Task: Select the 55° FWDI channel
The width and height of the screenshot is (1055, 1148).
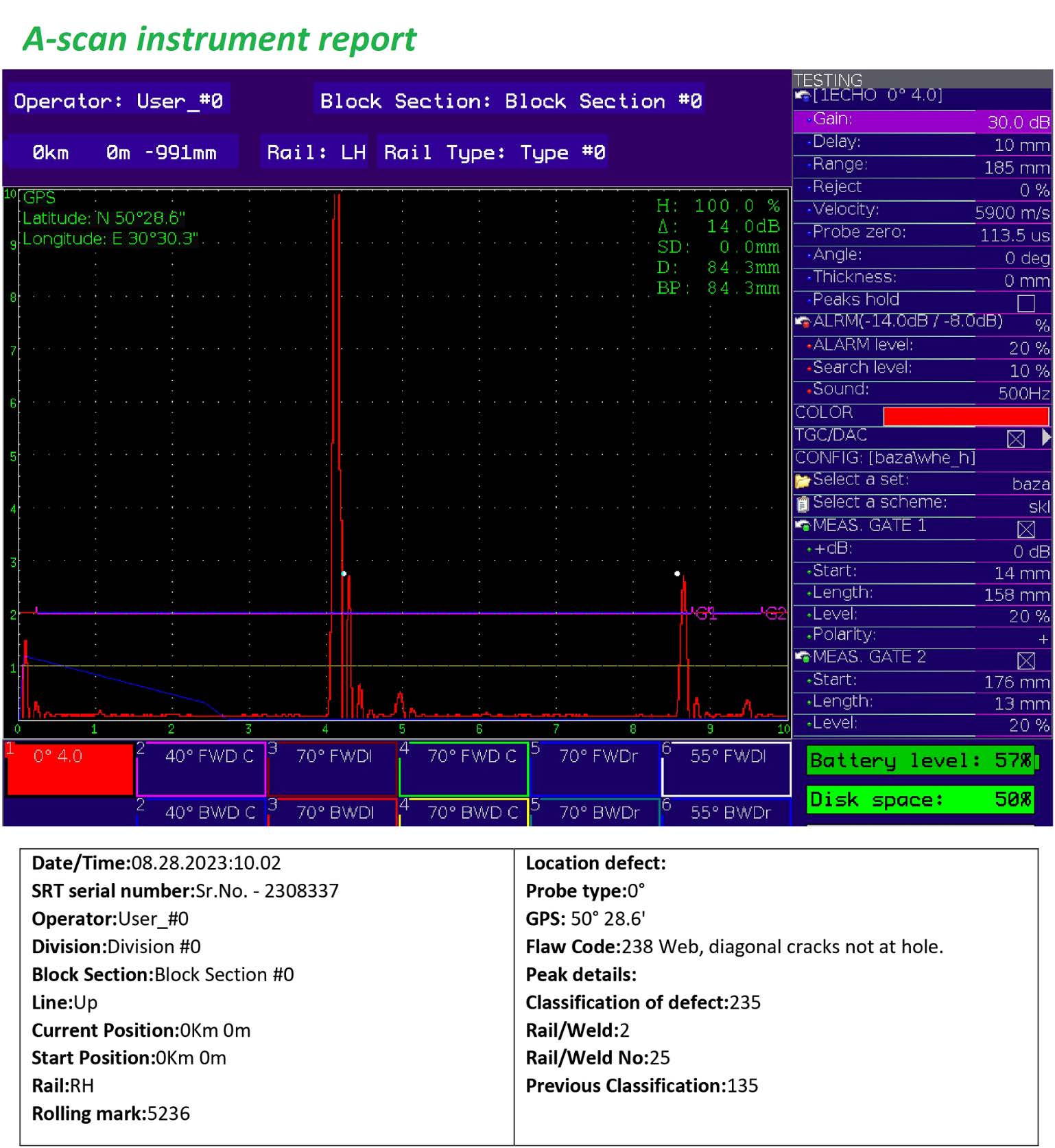Action: click(726, 769)
